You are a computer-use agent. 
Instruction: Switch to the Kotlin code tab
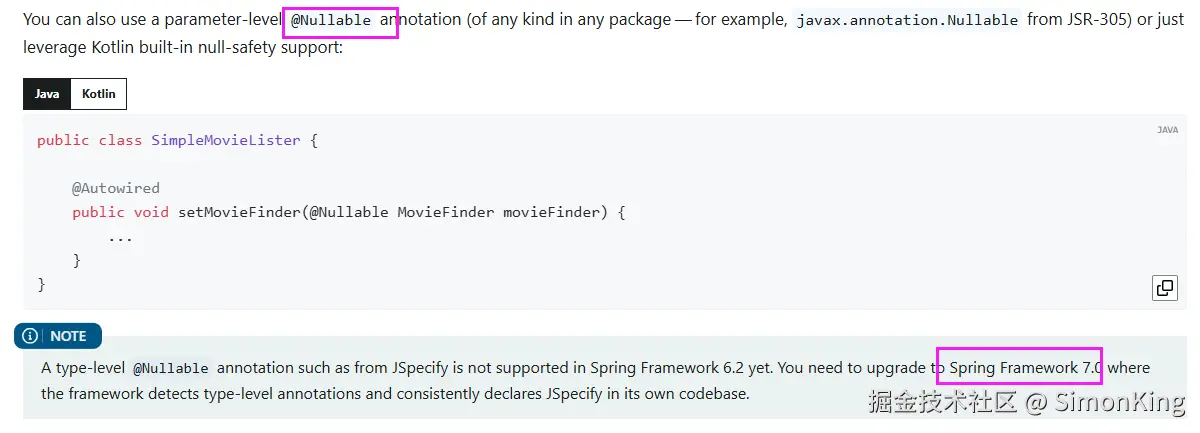(x=99, y=94)
